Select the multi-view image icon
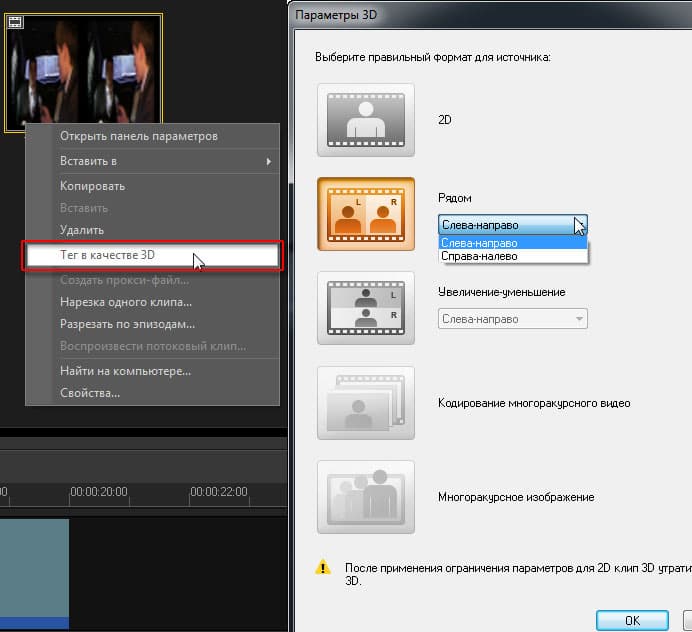Screen dimensions: 692x632 point(365,497)
